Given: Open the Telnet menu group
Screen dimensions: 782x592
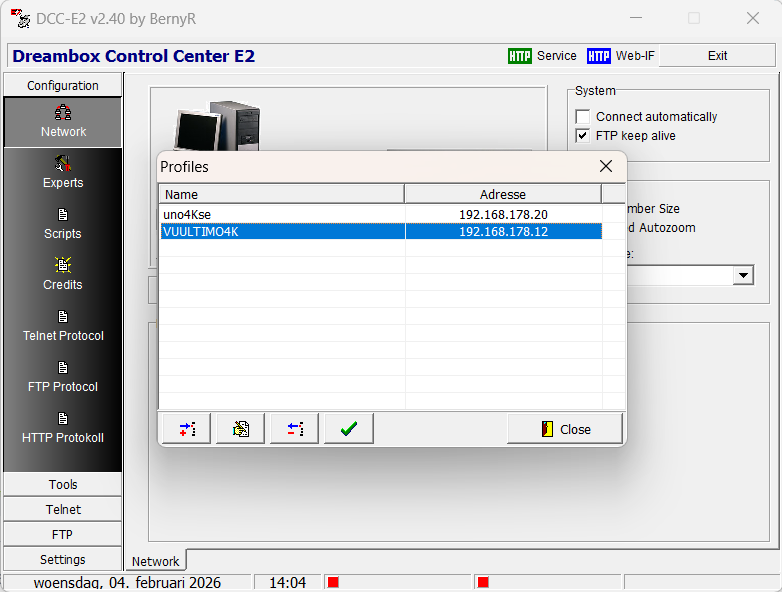Looking at the screenshot, I should click(x=63, y=509).
